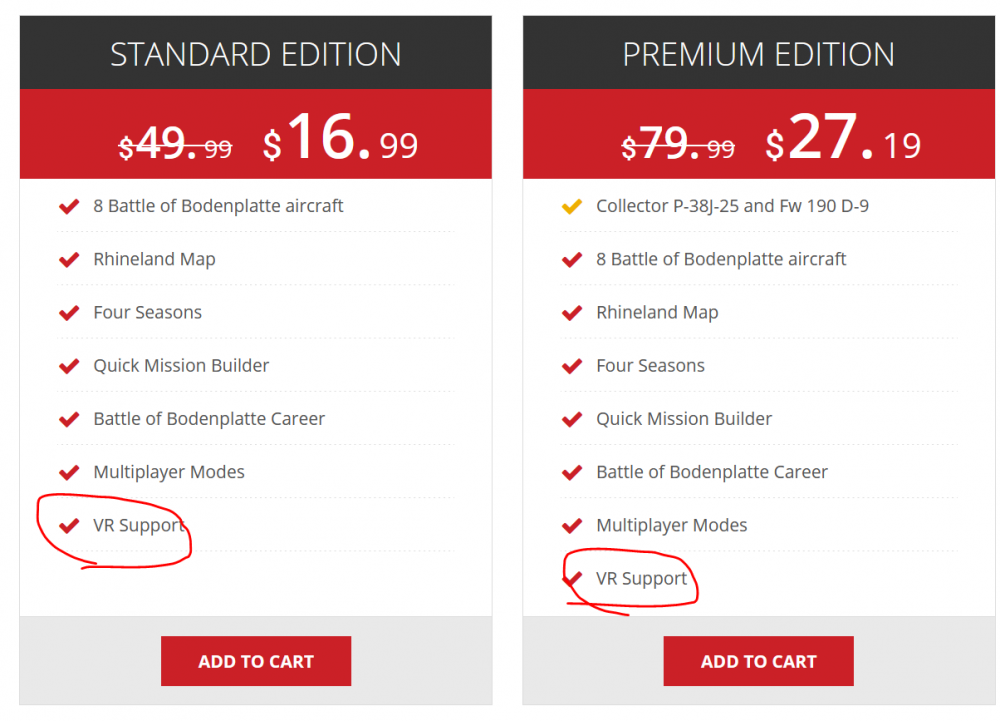This screenshot has width=1000, height=721.
Task: Click the crossed-out $49.99 original price
Action: (x=175, y=146)
